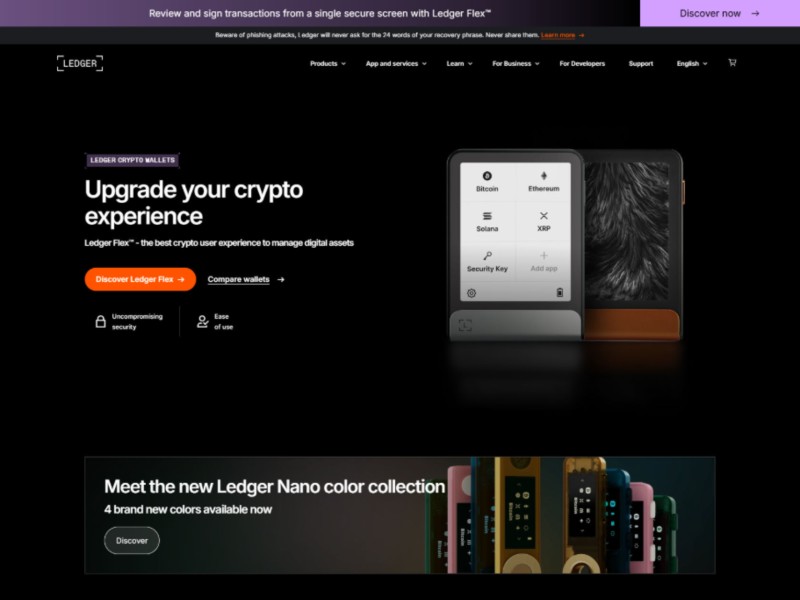Click the settings gear on device screen
This screenshot has height=600, width=800.
[471, 293]
